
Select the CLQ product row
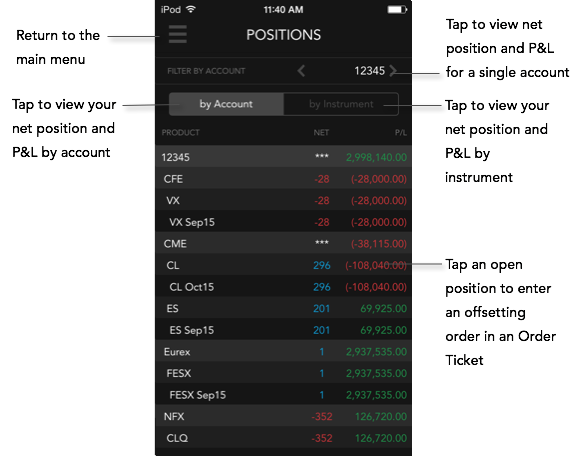pyautogui.click(x=284, y=438)
